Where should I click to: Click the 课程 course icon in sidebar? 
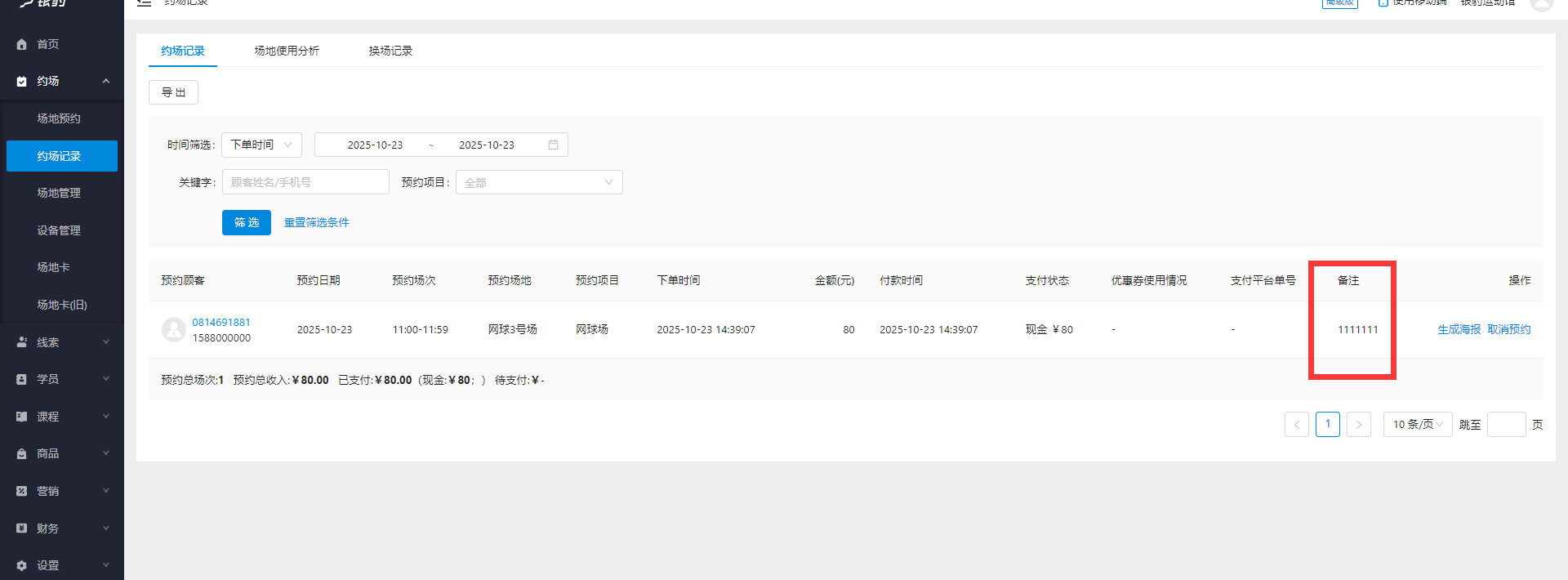tap(21, 417)
